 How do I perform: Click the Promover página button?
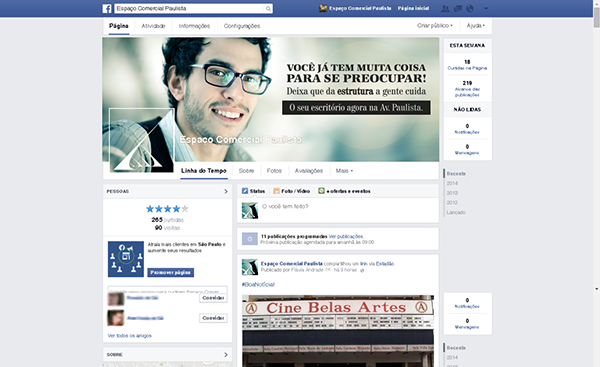tap(171, 272)
